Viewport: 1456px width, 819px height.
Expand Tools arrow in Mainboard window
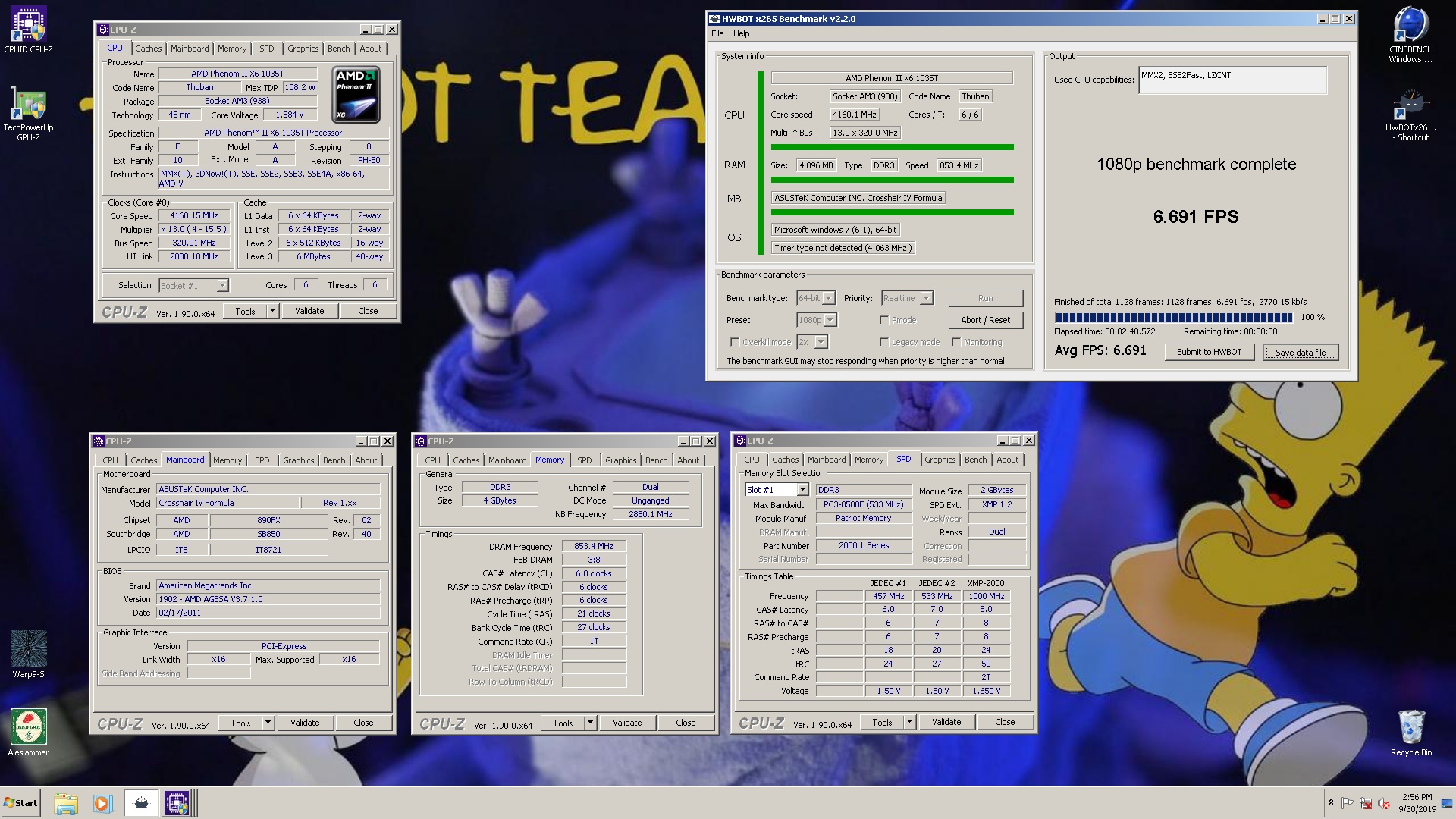coord(268,723)
